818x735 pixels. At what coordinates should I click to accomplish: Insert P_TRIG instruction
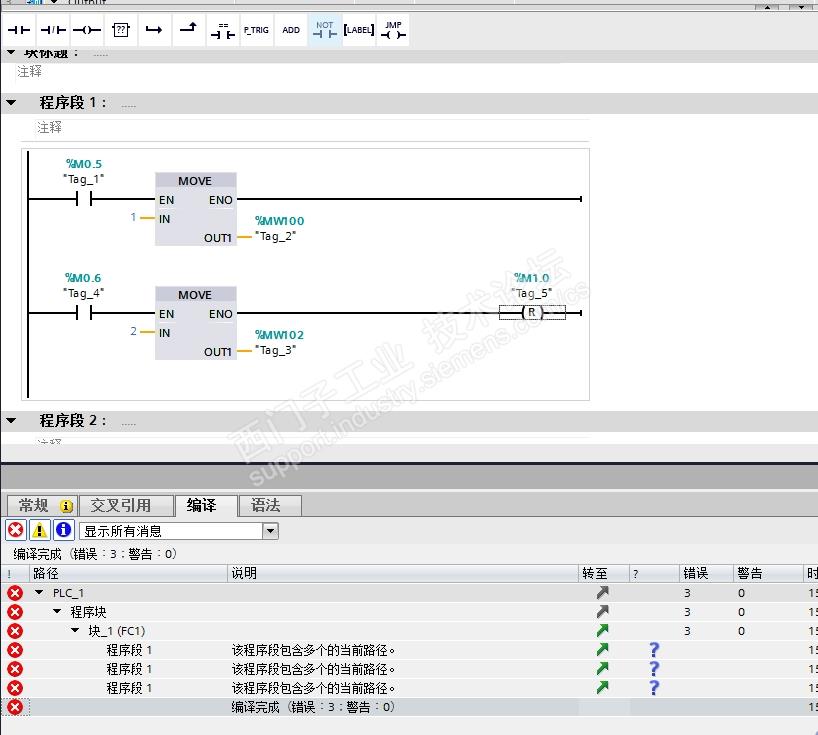[256, 30]
